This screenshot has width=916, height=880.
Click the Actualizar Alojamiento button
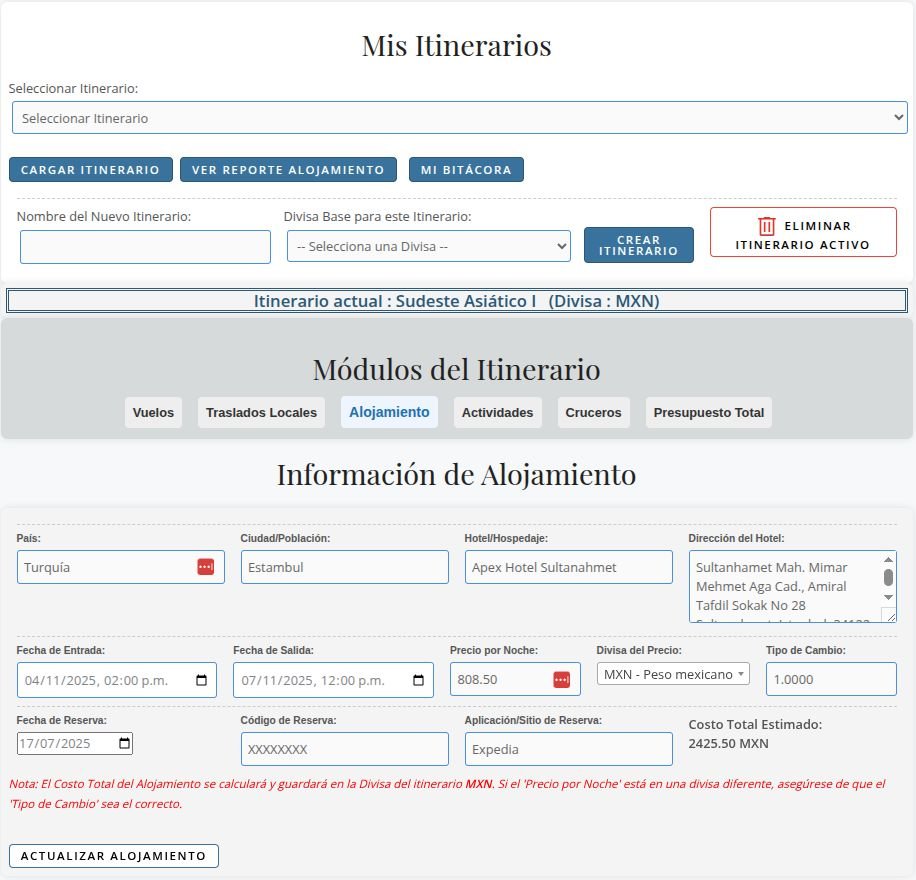tap(114, 855)
